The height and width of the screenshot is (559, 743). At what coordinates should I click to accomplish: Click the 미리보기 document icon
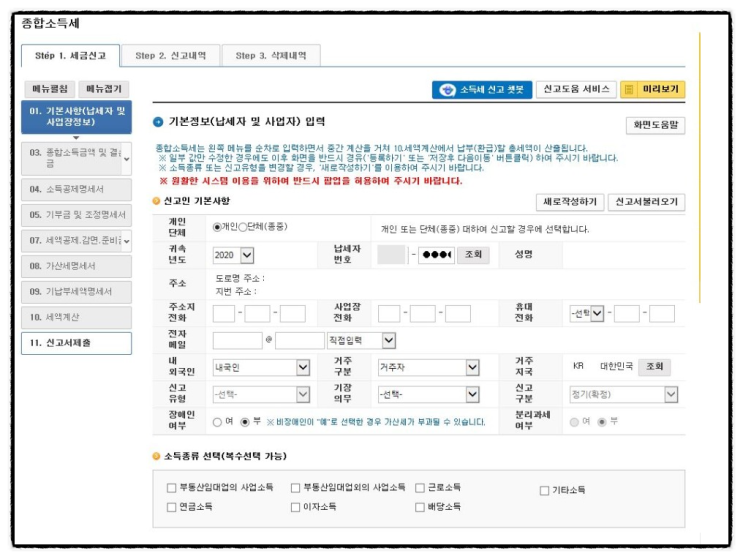(629, 90)
